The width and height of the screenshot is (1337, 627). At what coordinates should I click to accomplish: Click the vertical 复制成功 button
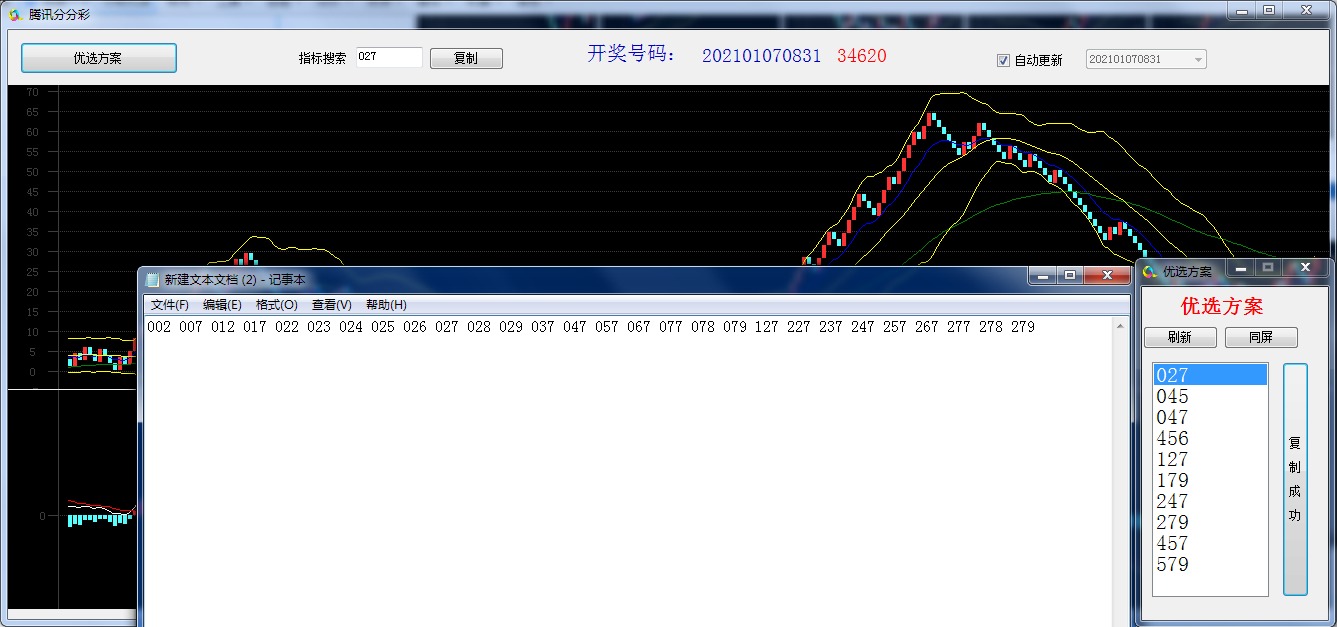[x=1295, y=479]
